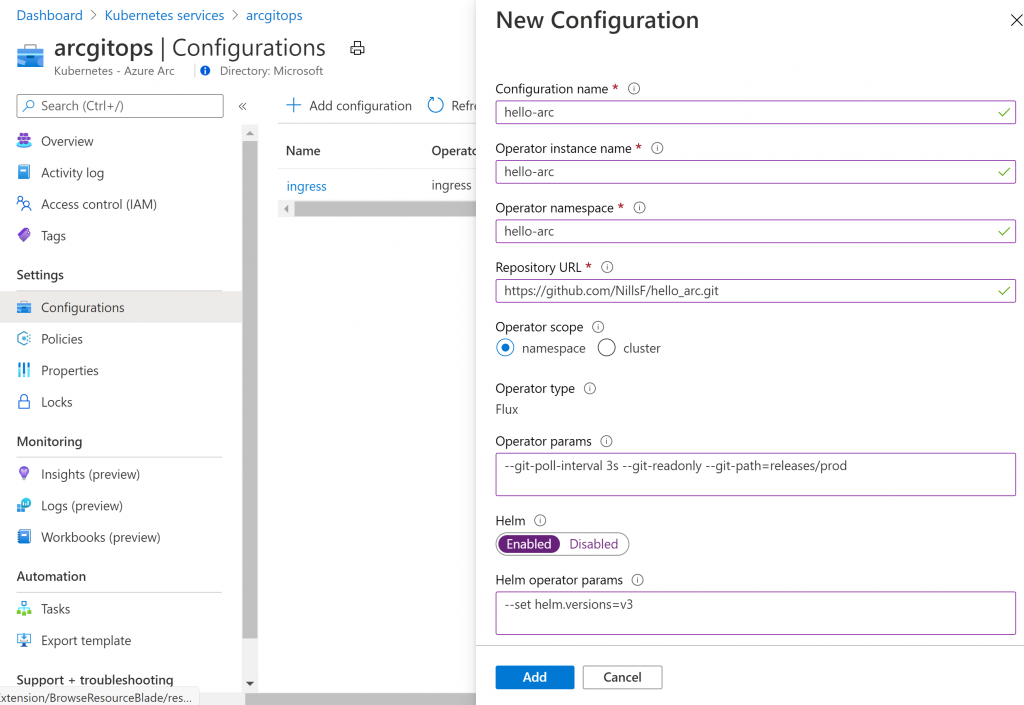The image size is (1024, 705).
Task: Click the Configuration name input field
Action: (x=756, y=112)
